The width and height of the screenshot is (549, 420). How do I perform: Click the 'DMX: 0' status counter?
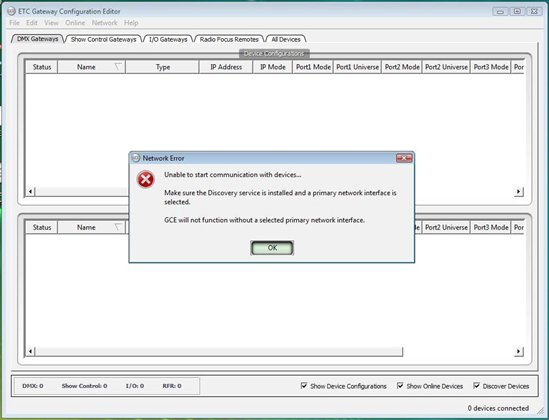coord(33,386)
